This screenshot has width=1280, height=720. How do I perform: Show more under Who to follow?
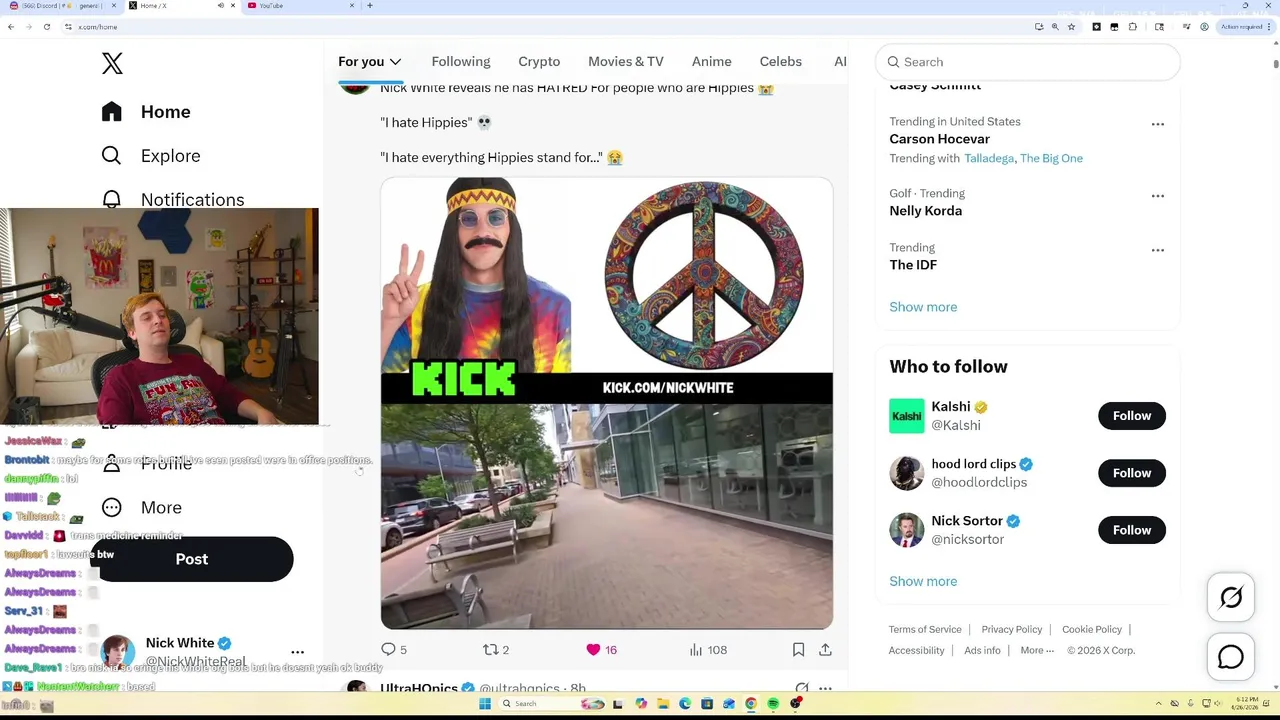click(923, 581)
